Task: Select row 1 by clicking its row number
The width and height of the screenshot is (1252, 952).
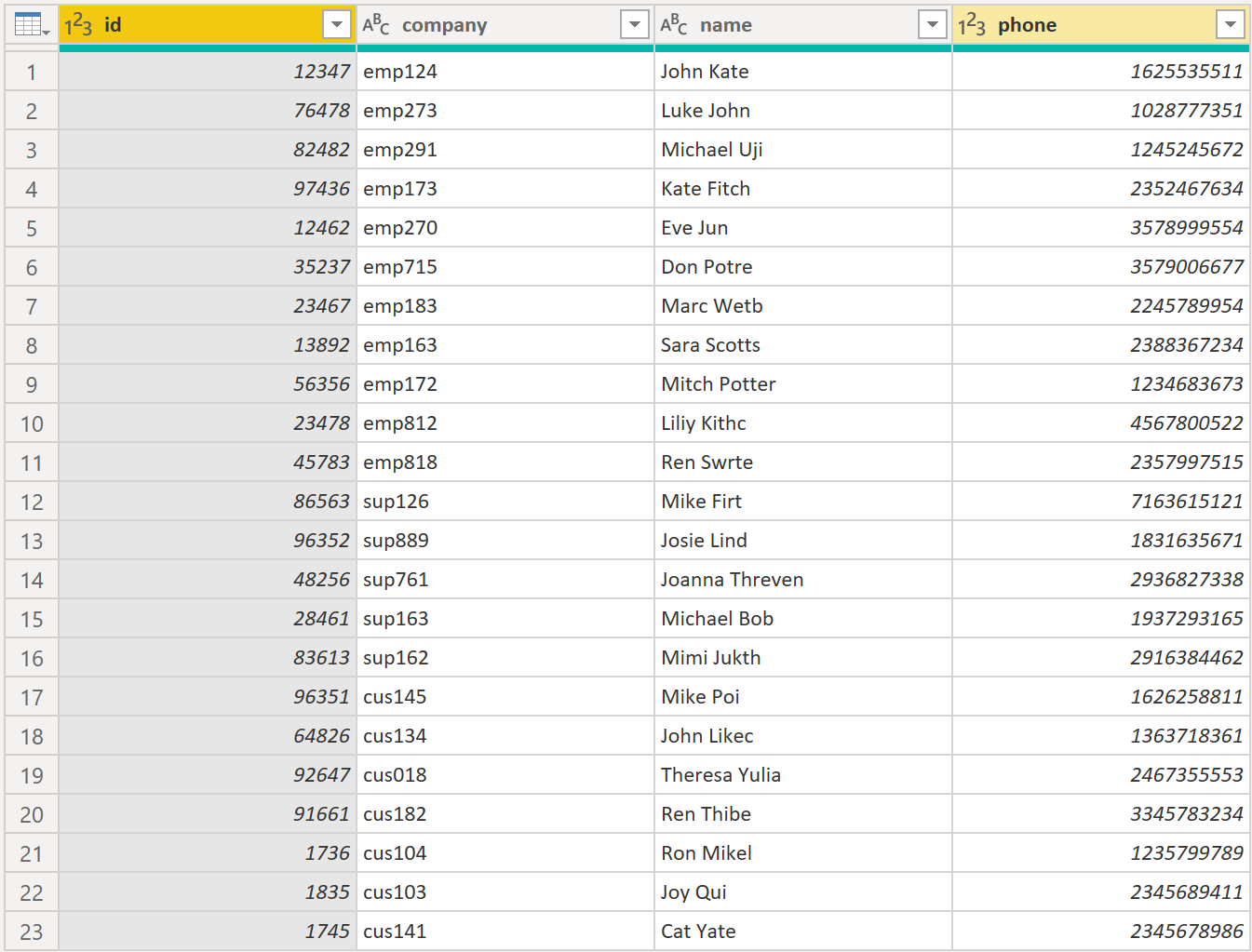Action: point(31,71)
